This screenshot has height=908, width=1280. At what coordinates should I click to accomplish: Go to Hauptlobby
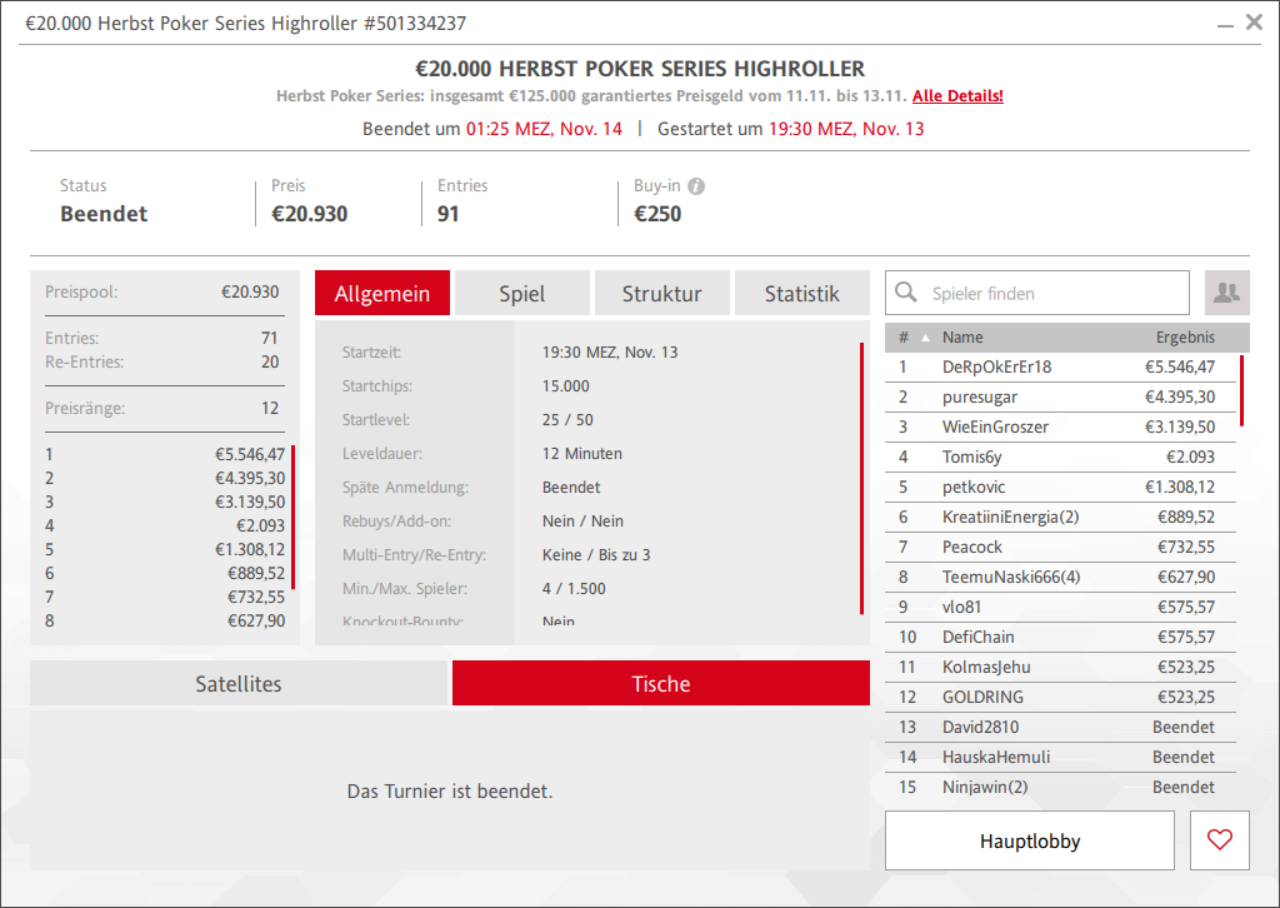[1029, 841]
